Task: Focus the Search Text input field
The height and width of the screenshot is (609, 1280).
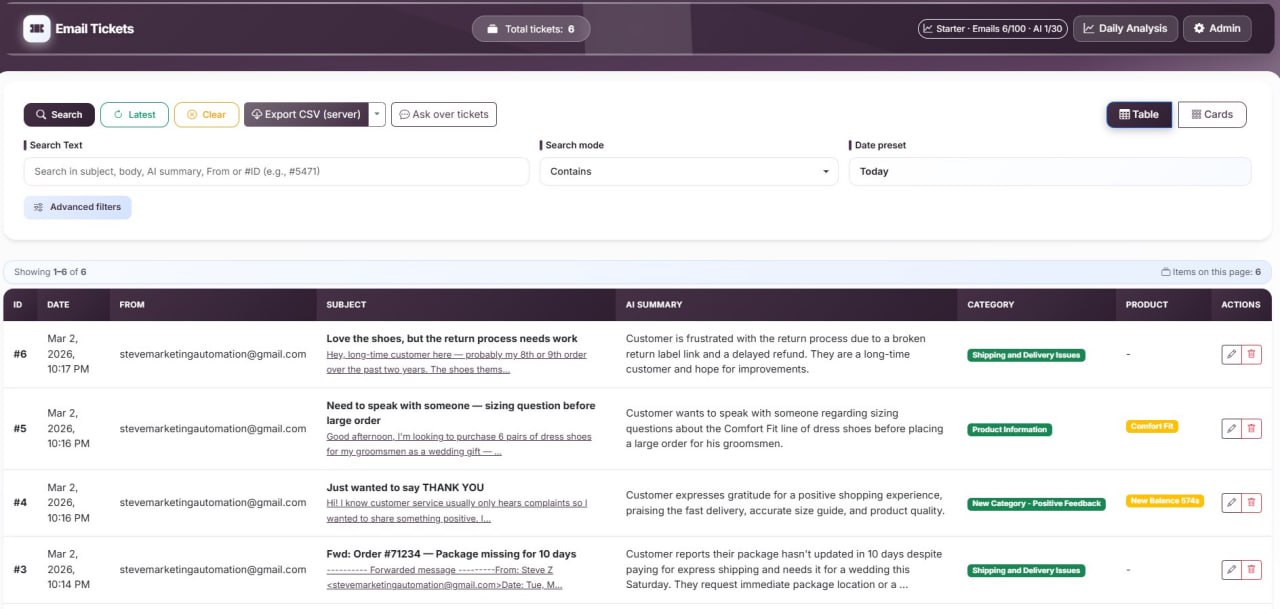Action: tap(276, 172)
